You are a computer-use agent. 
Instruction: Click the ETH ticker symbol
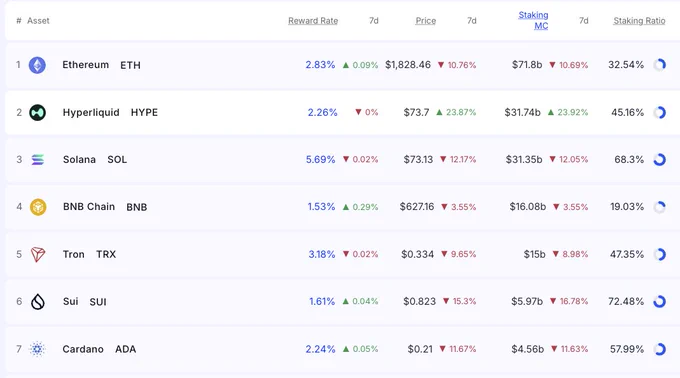click(131, 65)
